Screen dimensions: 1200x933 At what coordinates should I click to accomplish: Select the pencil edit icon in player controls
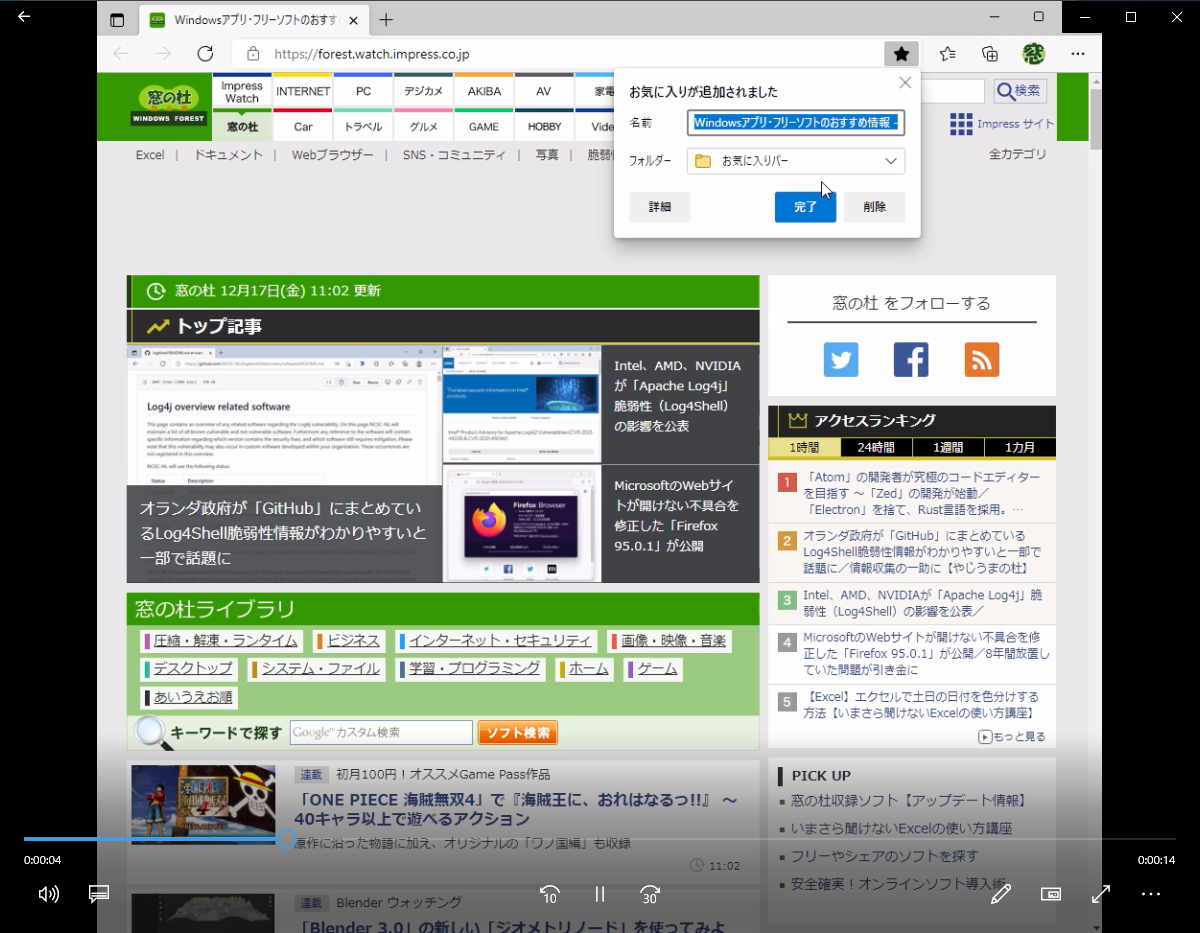[1001, 894]
